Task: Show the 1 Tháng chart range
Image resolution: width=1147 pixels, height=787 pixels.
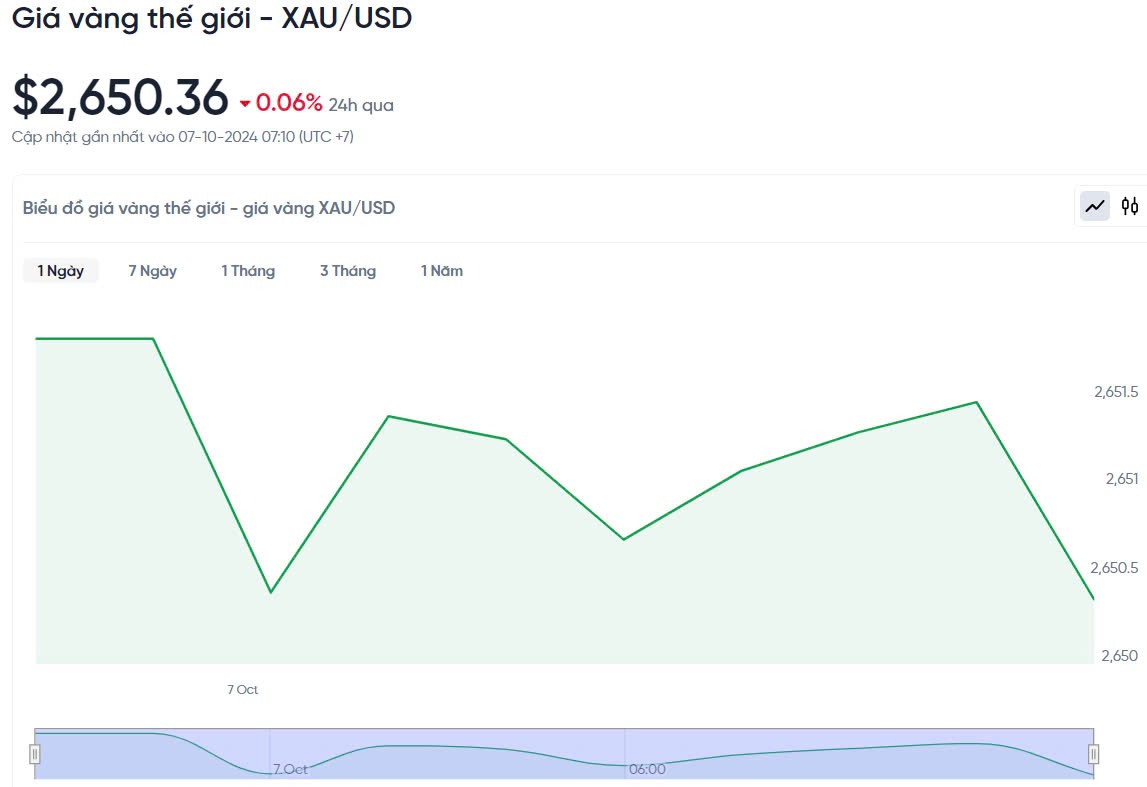Action: pyautogui.click(x=248, y=271)
